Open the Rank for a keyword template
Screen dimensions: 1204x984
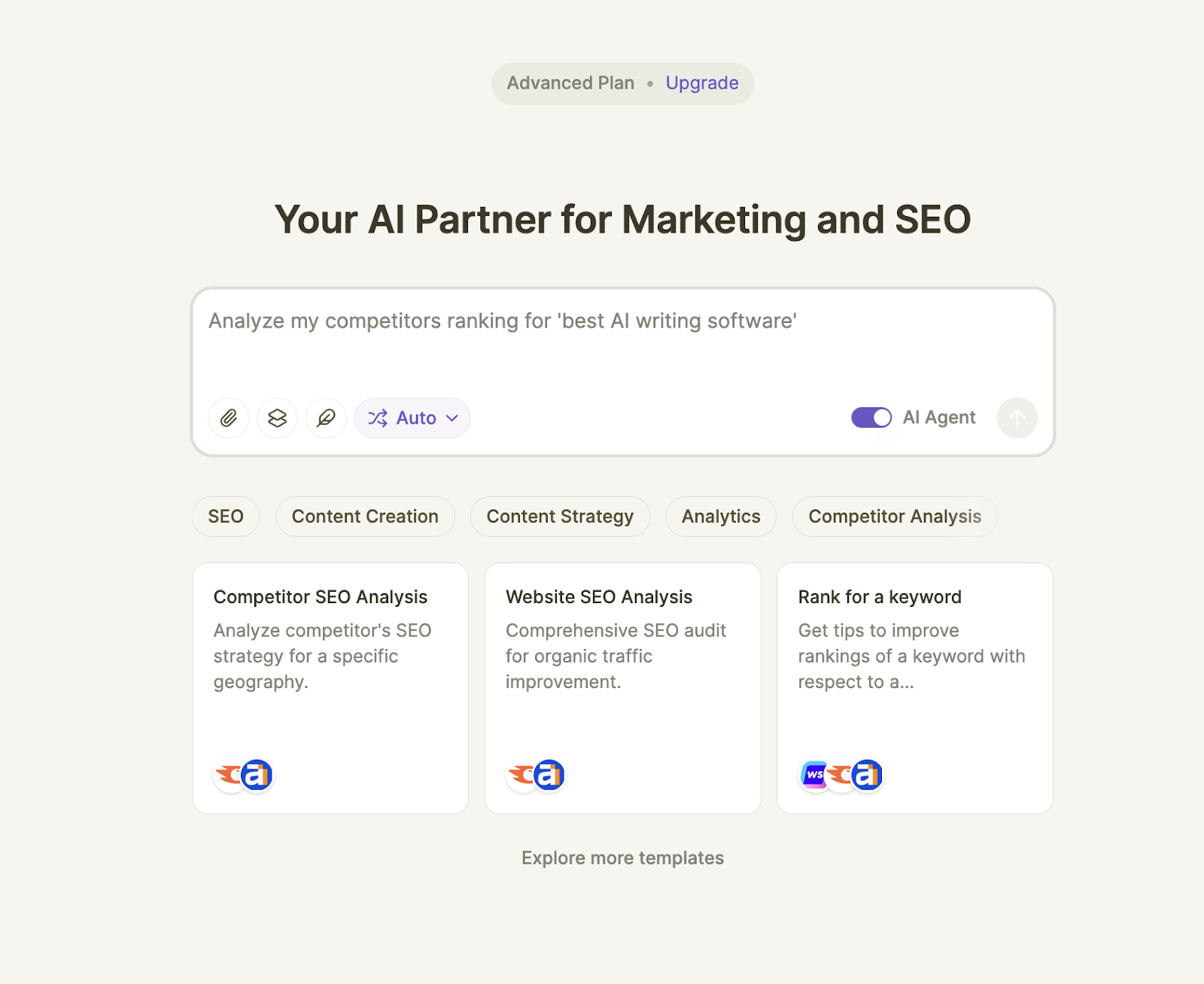(x=914, y=688)
